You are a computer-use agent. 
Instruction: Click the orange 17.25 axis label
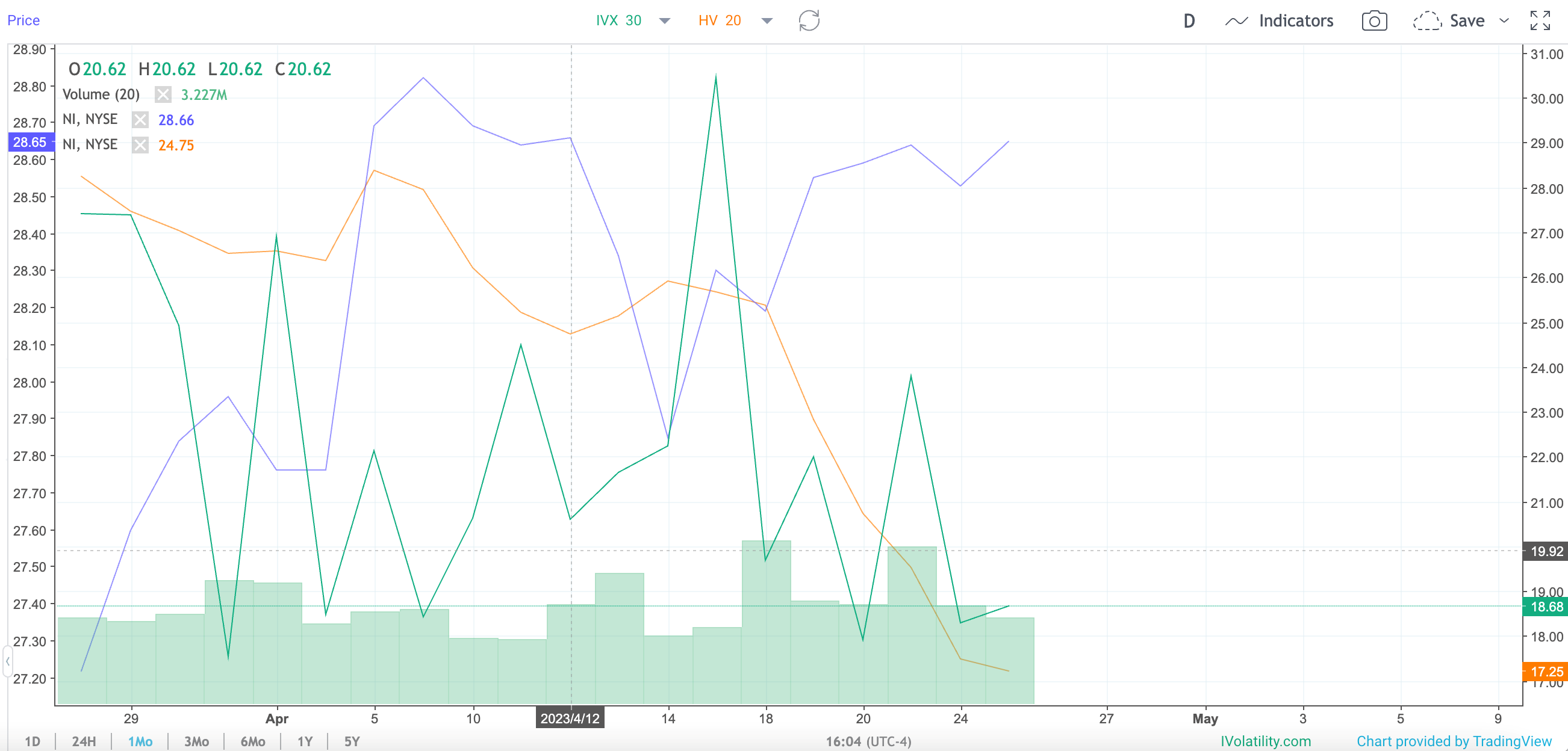pyautogui.click(x=1546, y=672)
